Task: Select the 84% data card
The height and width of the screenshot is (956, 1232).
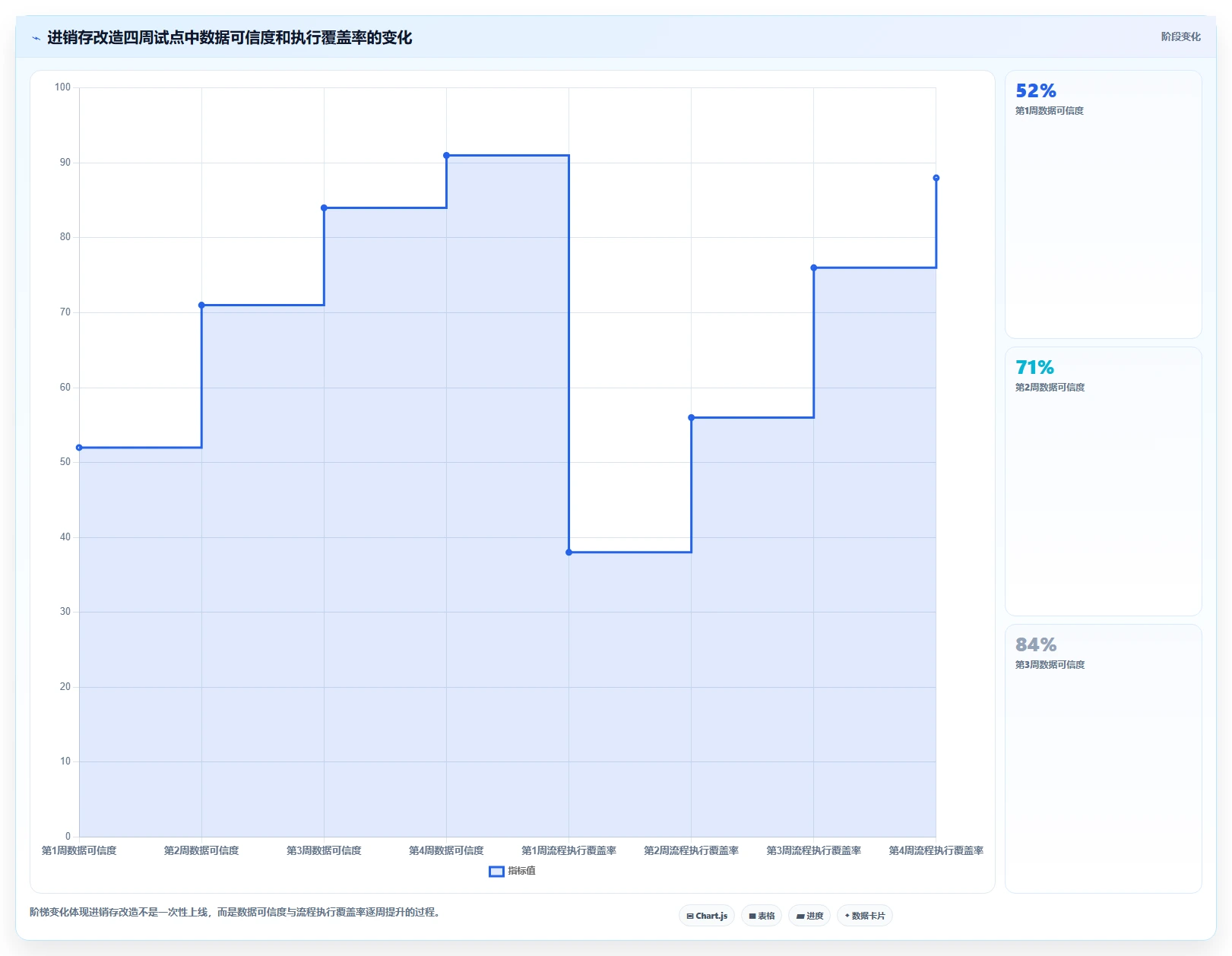Action: pyautogui.click(x=1104, y=758)
